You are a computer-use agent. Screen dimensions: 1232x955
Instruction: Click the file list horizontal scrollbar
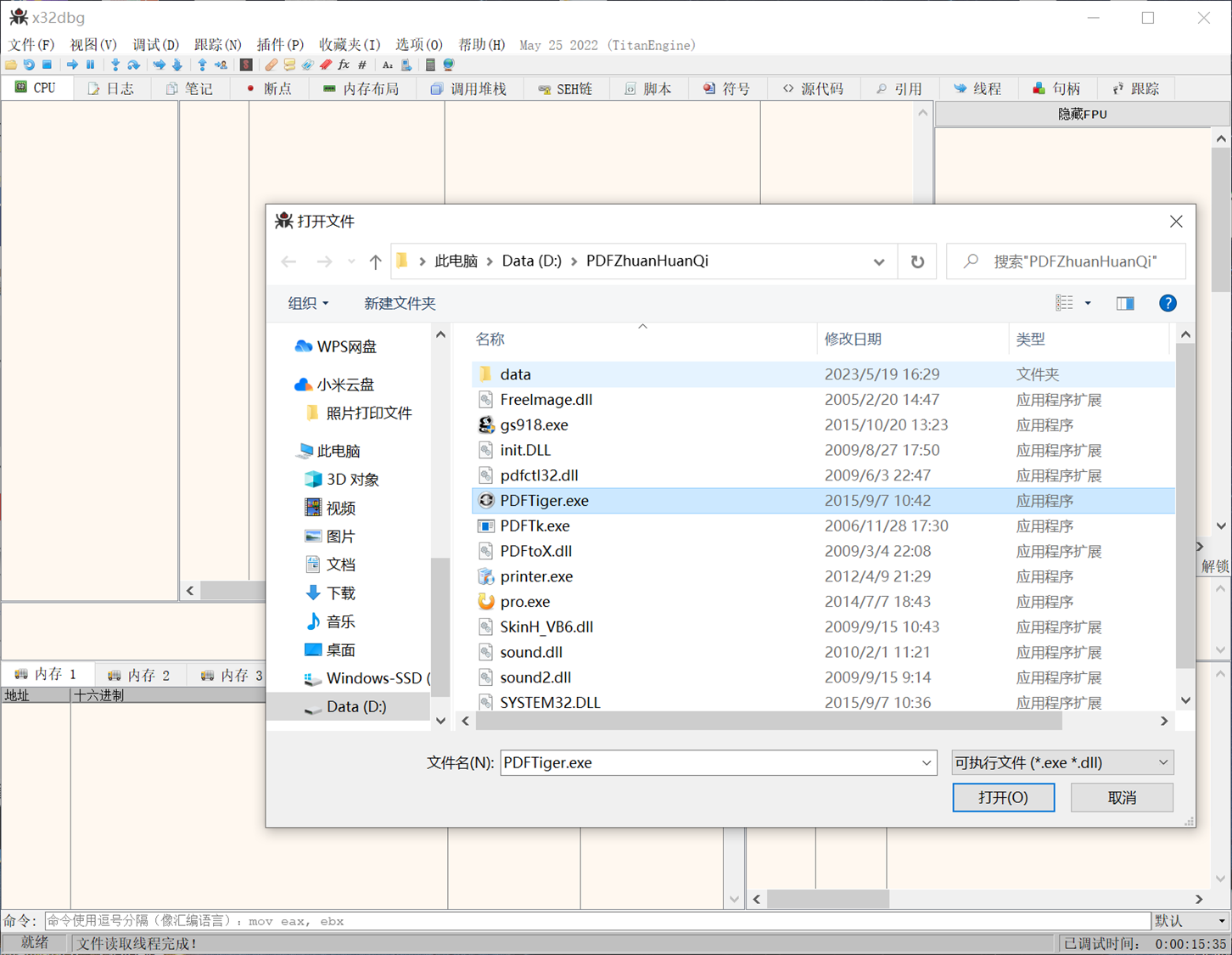coord(769,721)
